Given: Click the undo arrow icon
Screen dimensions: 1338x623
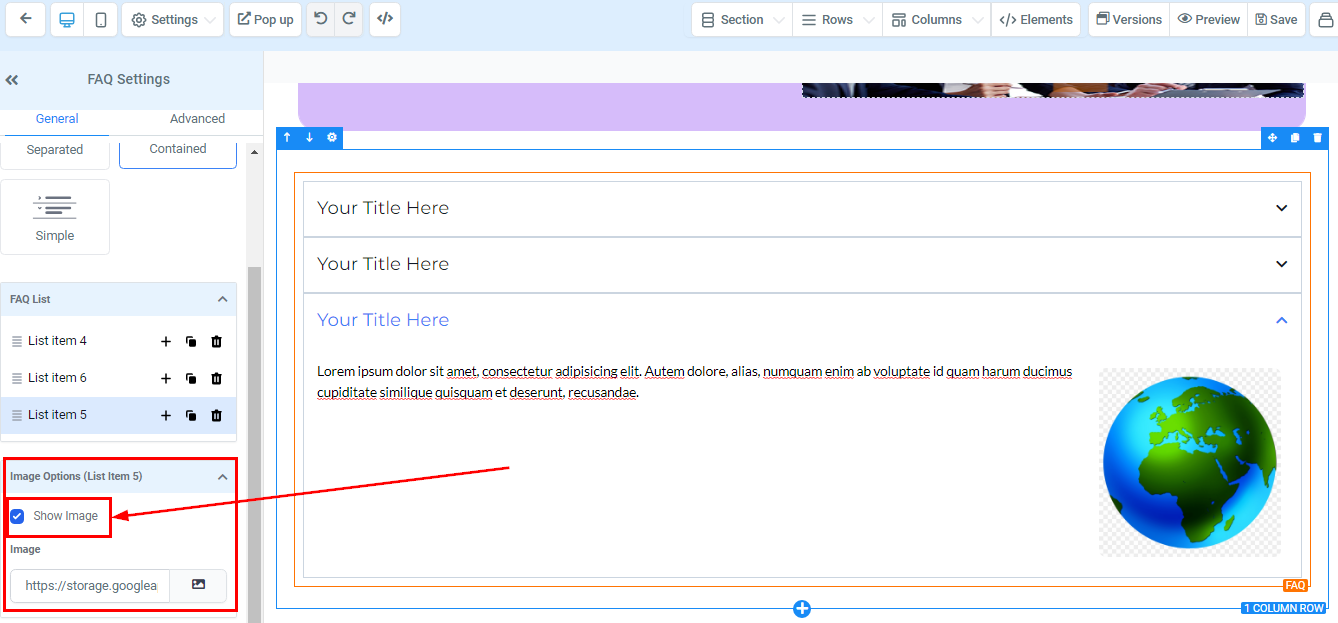Looking at the screenshot, I should (x=320, y=19).
